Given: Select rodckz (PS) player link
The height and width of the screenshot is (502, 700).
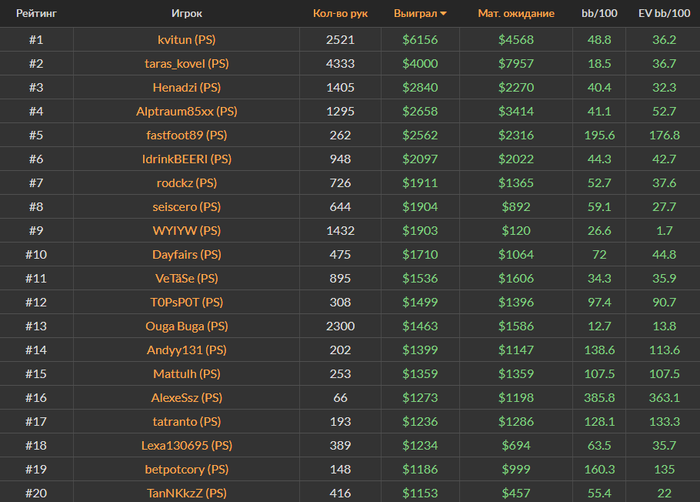Looking at the screenshot, I should (x=187, y=183).
